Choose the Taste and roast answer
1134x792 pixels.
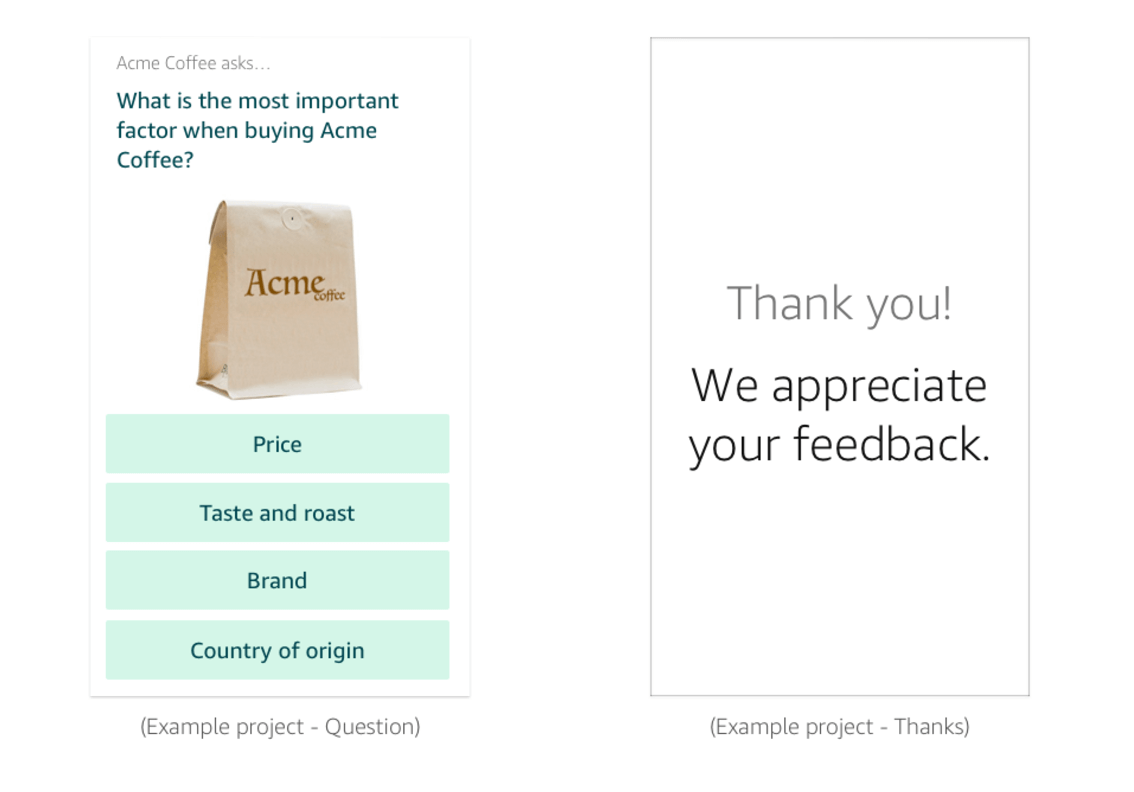click(277, 512)
